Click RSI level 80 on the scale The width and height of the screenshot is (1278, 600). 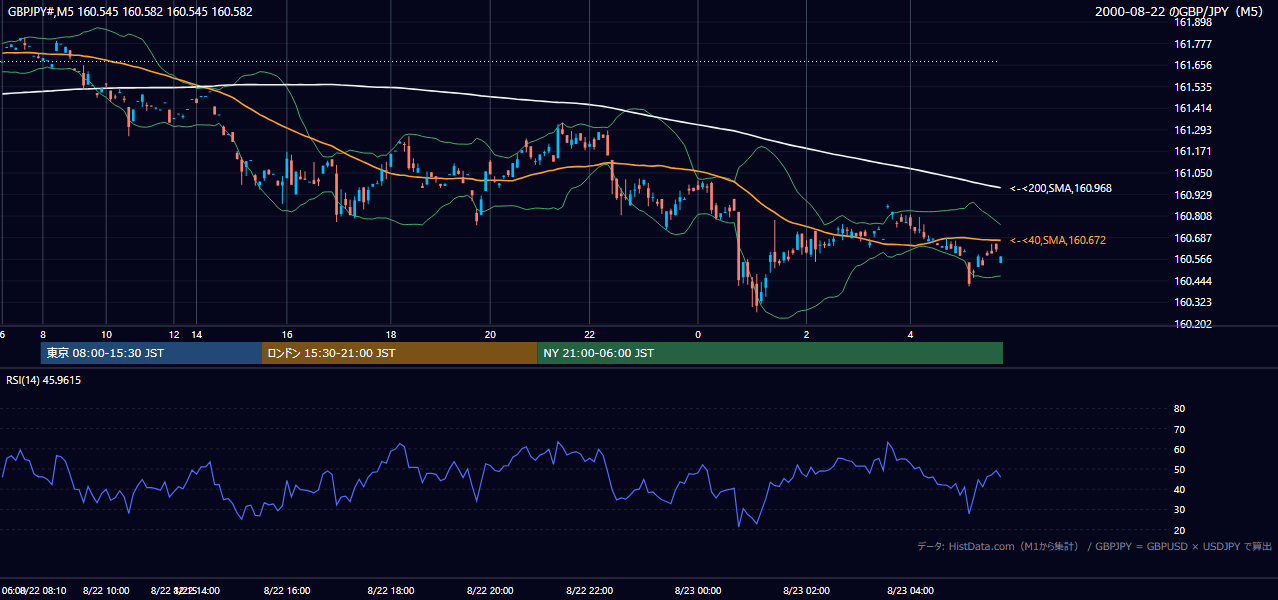(x=1179, y=409)
